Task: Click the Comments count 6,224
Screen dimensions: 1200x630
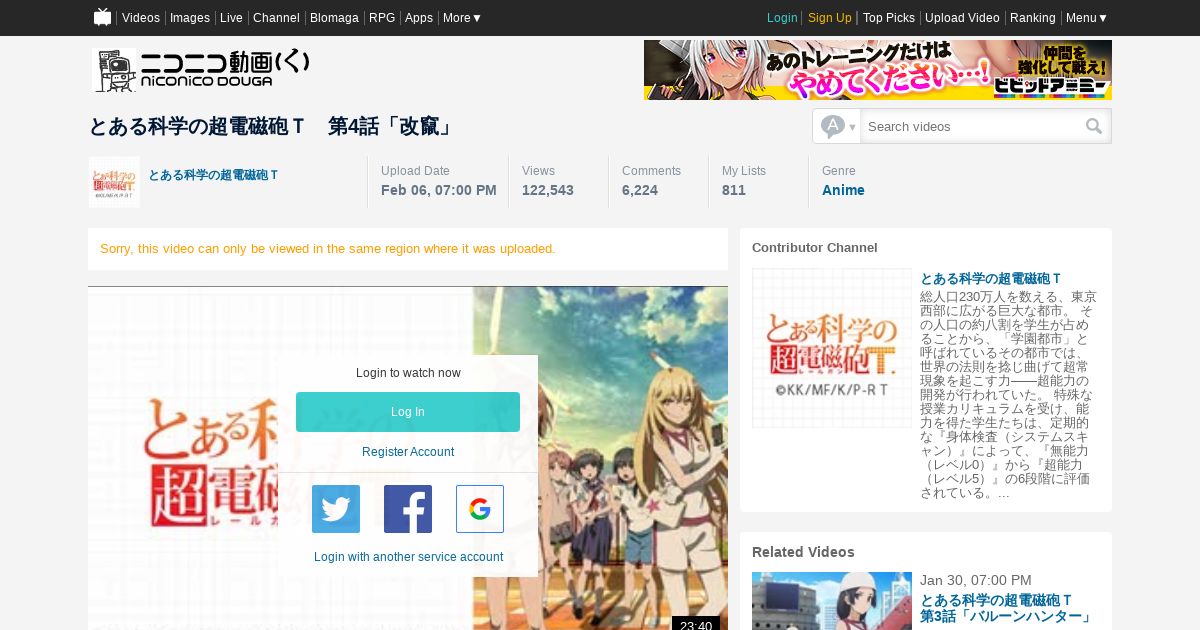Action: point(640,190)
